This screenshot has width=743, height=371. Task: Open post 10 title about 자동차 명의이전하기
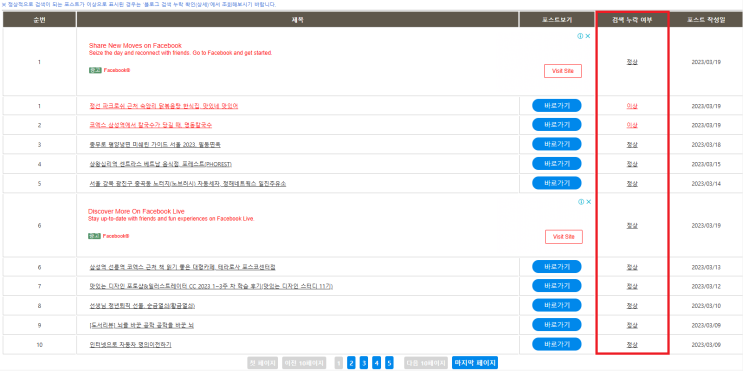click(x=130, y=344)
